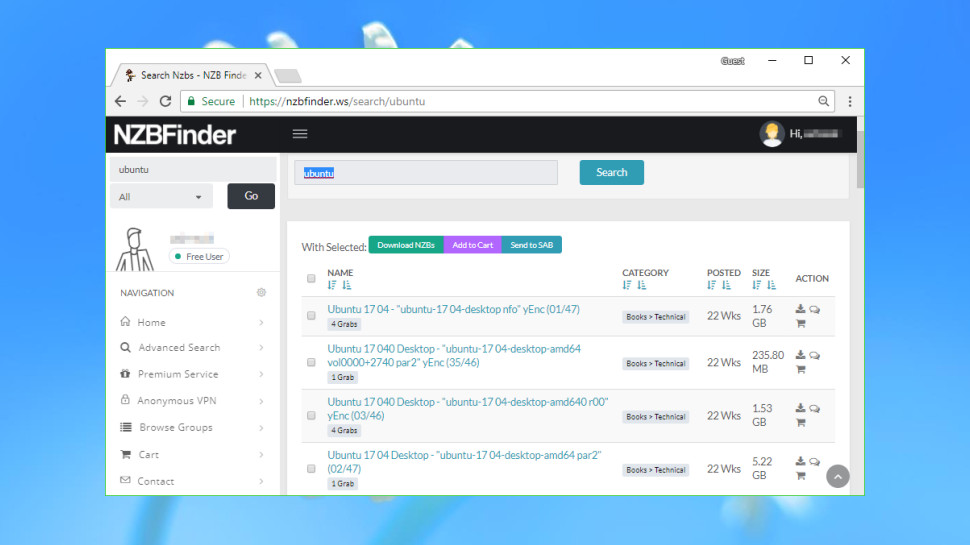Sort Posted column ascending
970x545 pixels.
coord(726,285)
